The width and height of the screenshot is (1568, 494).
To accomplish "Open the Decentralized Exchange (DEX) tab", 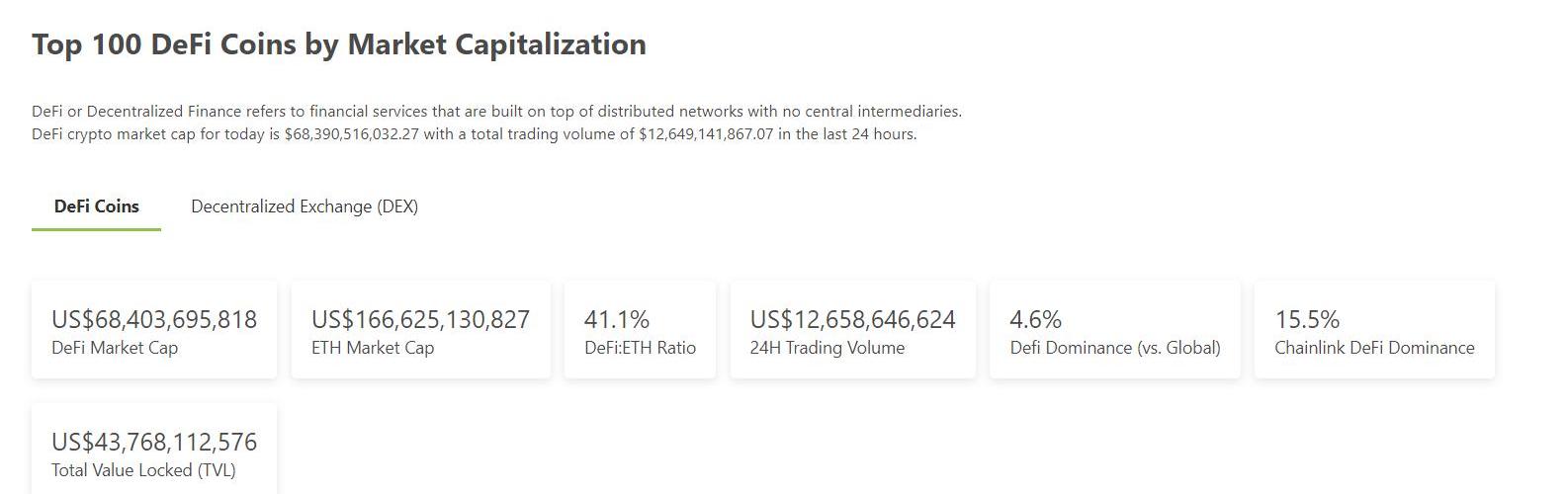I will pos(304,206).
